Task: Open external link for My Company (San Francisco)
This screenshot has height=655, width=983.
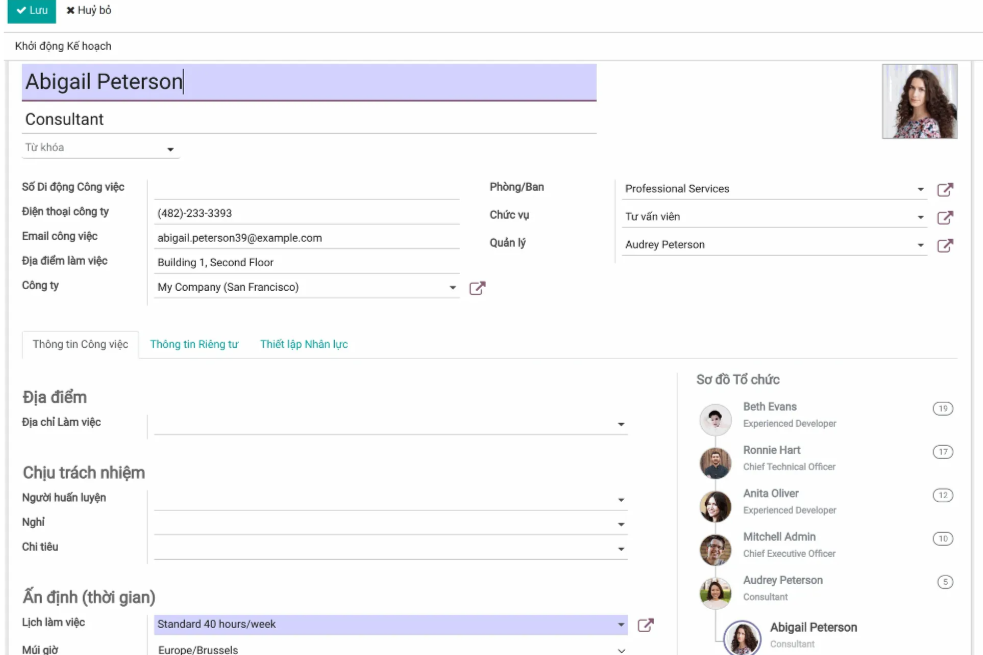Action: point(477,288)
